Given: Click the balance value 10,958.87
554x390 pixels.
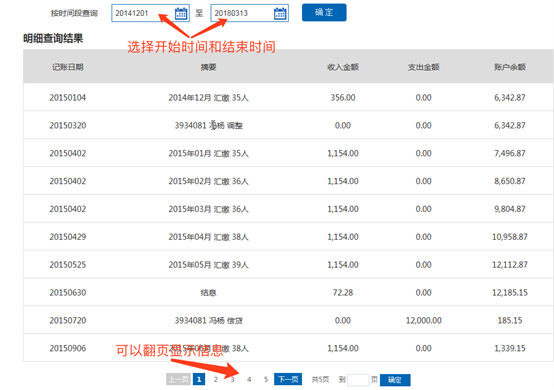Looking at the screenshot, I should (x=510, y=237).
